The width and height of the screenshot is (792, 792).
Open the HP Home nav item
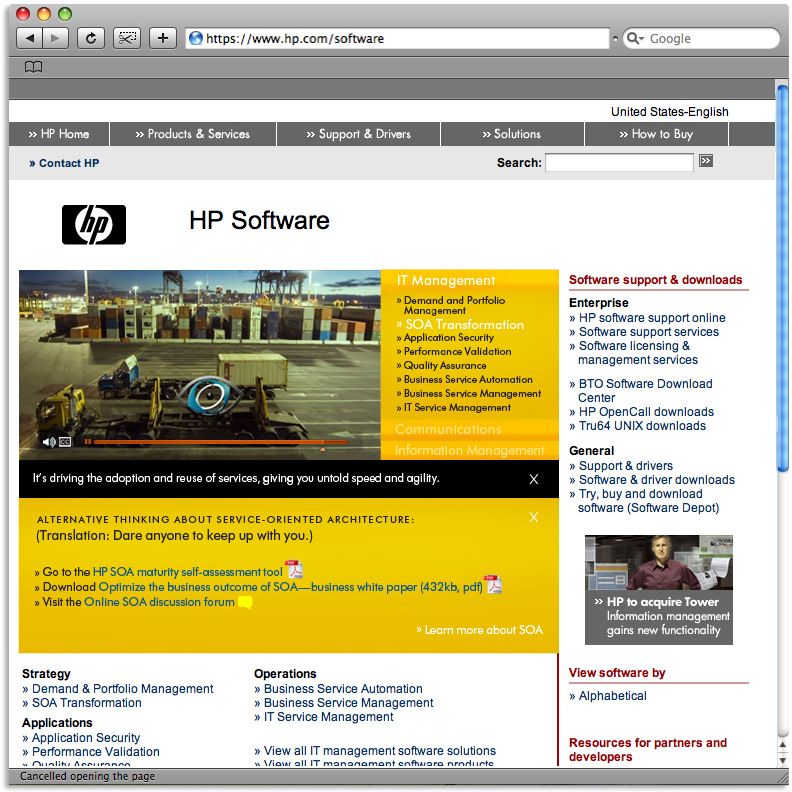(x=59, y=134)
